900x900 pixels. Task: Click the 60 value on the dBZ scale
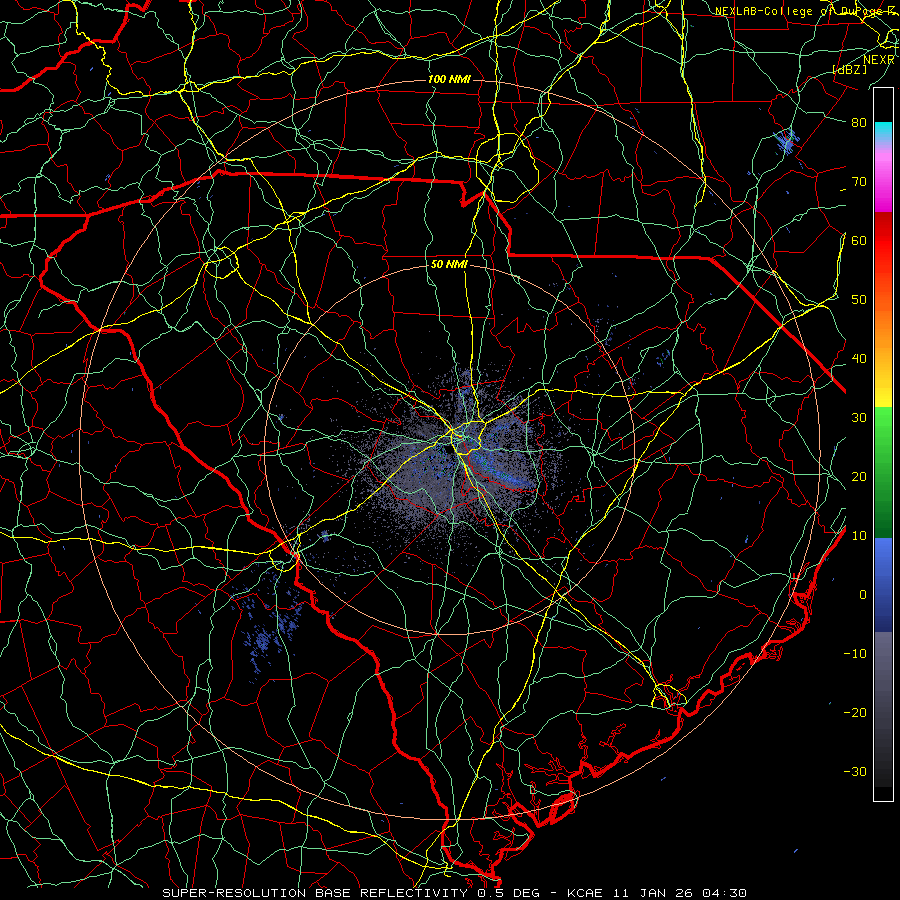point(859,240)
